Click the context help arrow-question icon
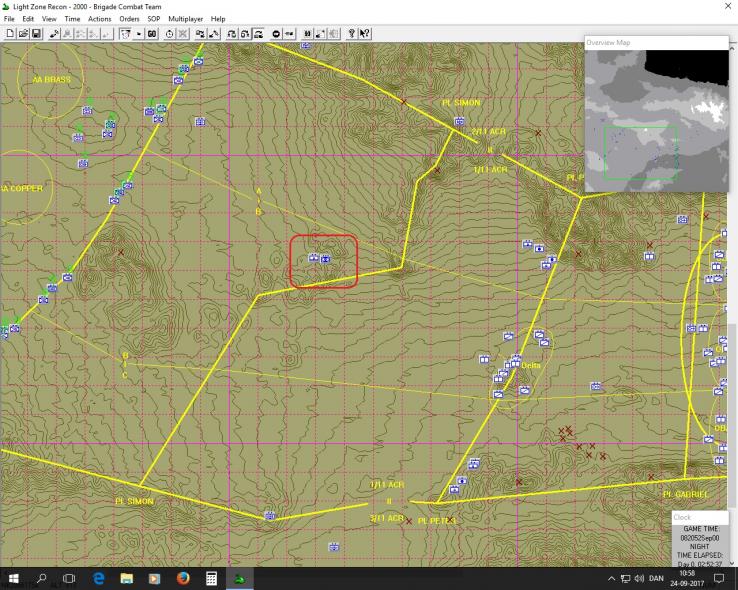The width and height of the screenshot is (738, 590). pyautogui.click(x=365, y=33)
